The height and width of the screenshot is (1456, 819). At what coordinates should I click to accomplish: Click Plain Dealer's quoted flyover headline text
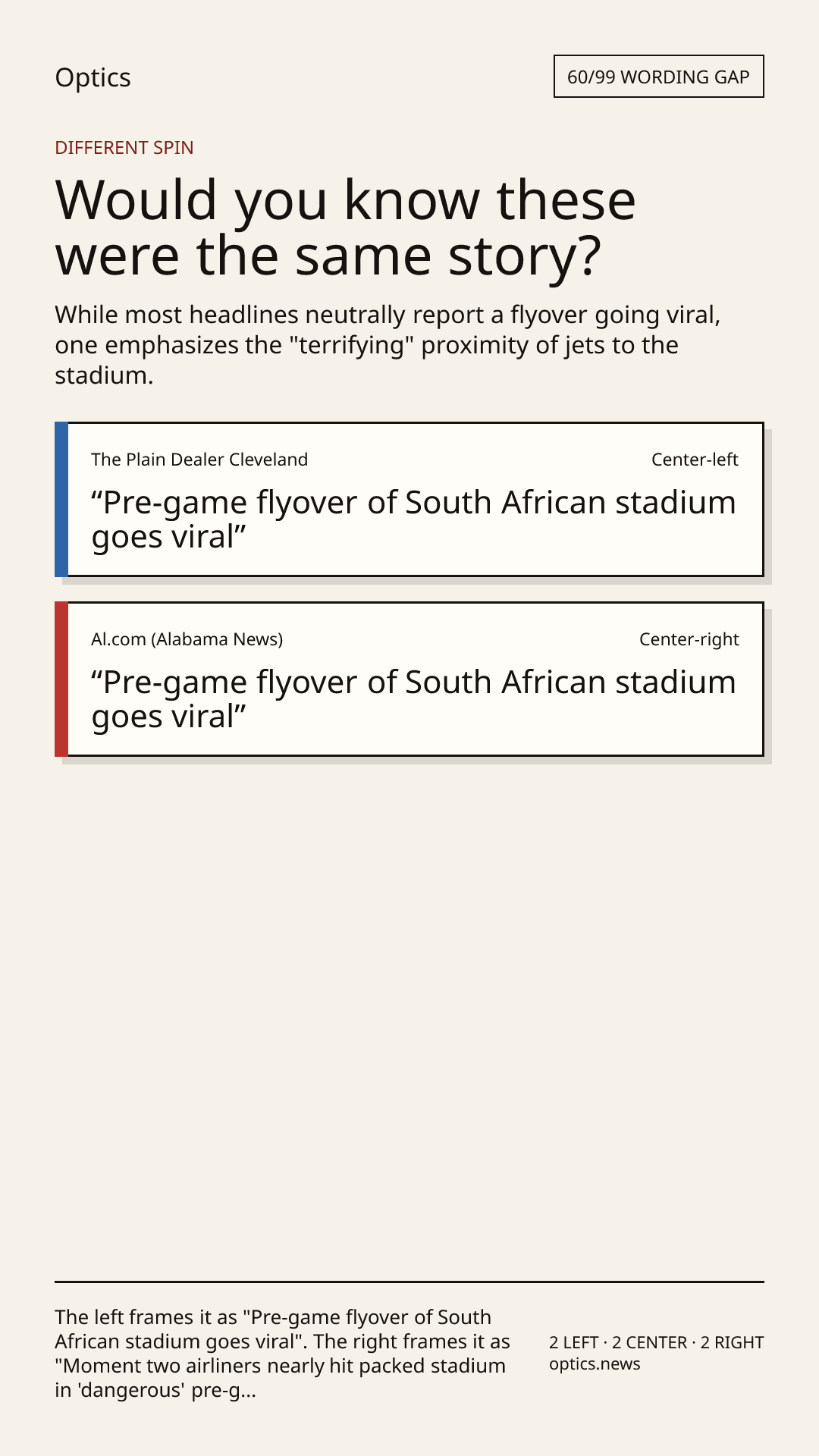pyautogui.click(x=413, y=519)
